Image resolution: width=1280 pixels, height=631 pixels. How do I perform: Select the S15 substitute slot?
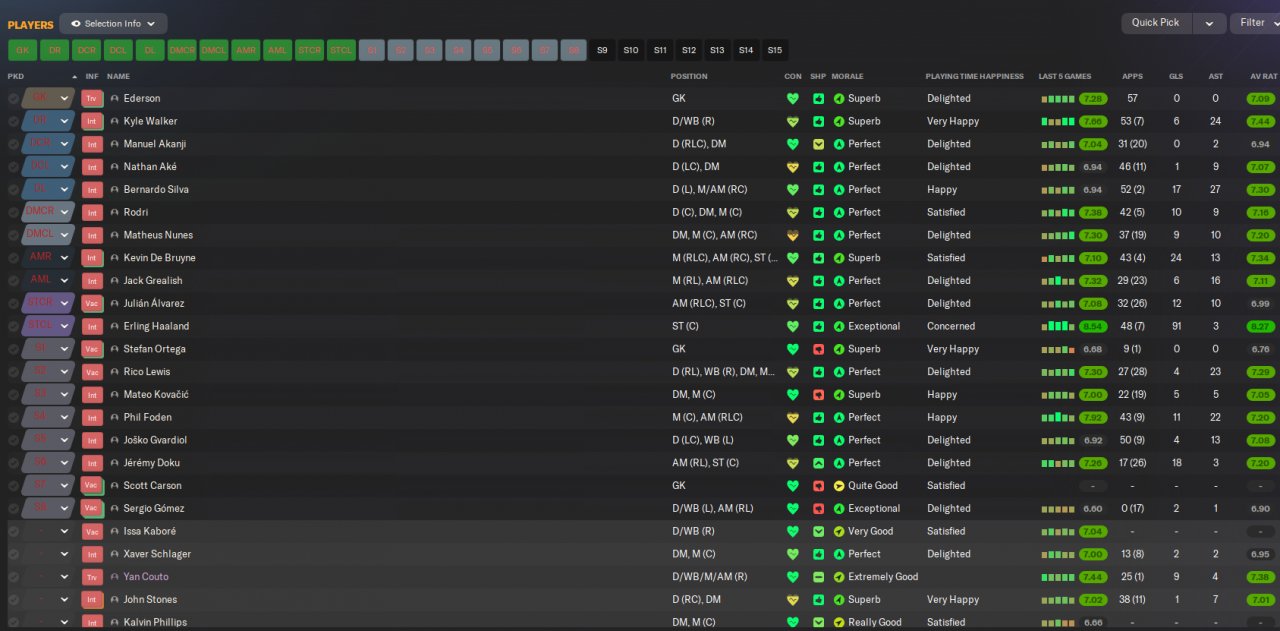[x=775, y=50]
